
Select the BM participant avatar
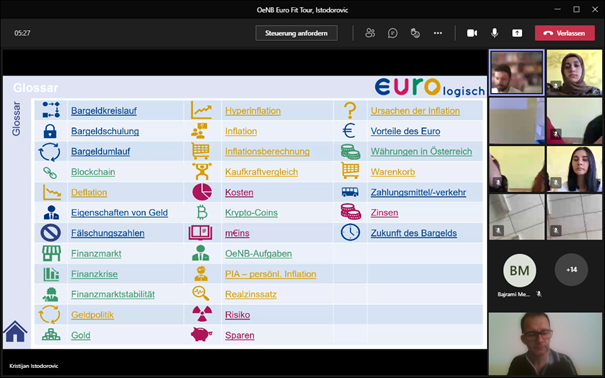(519, 270)
